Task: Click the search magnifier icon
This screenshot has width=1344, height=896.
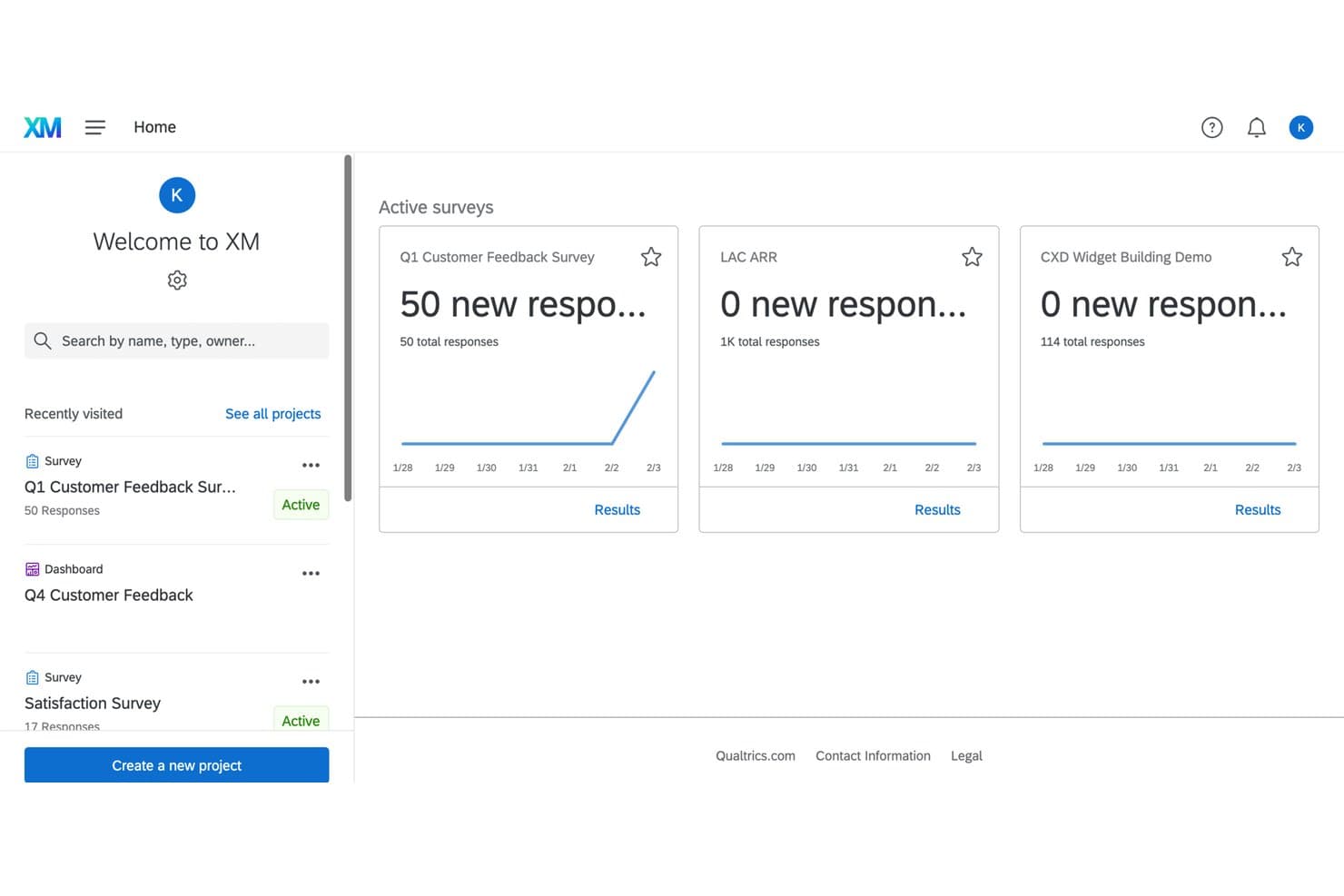Action: click(42, 340)
